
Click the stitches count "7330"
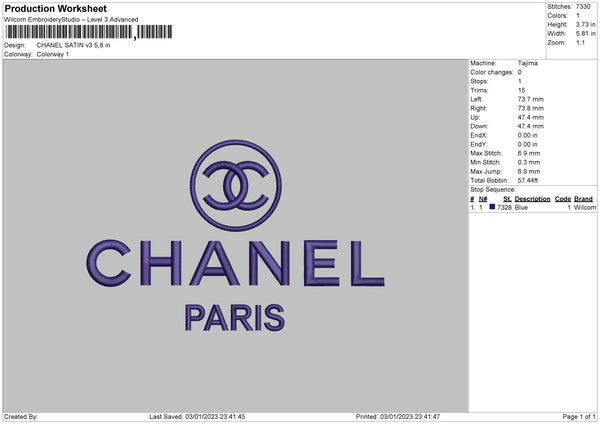583,7
